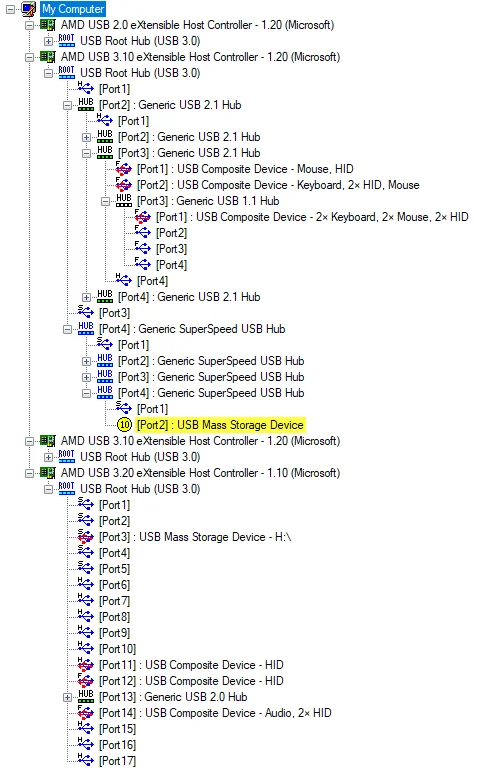Select 'AMD USB 2.0 eXtensible Host Controller - 1.20 (Microsoft)'
This screenshot has width=488, height=778.
click(x=197, y=25)
